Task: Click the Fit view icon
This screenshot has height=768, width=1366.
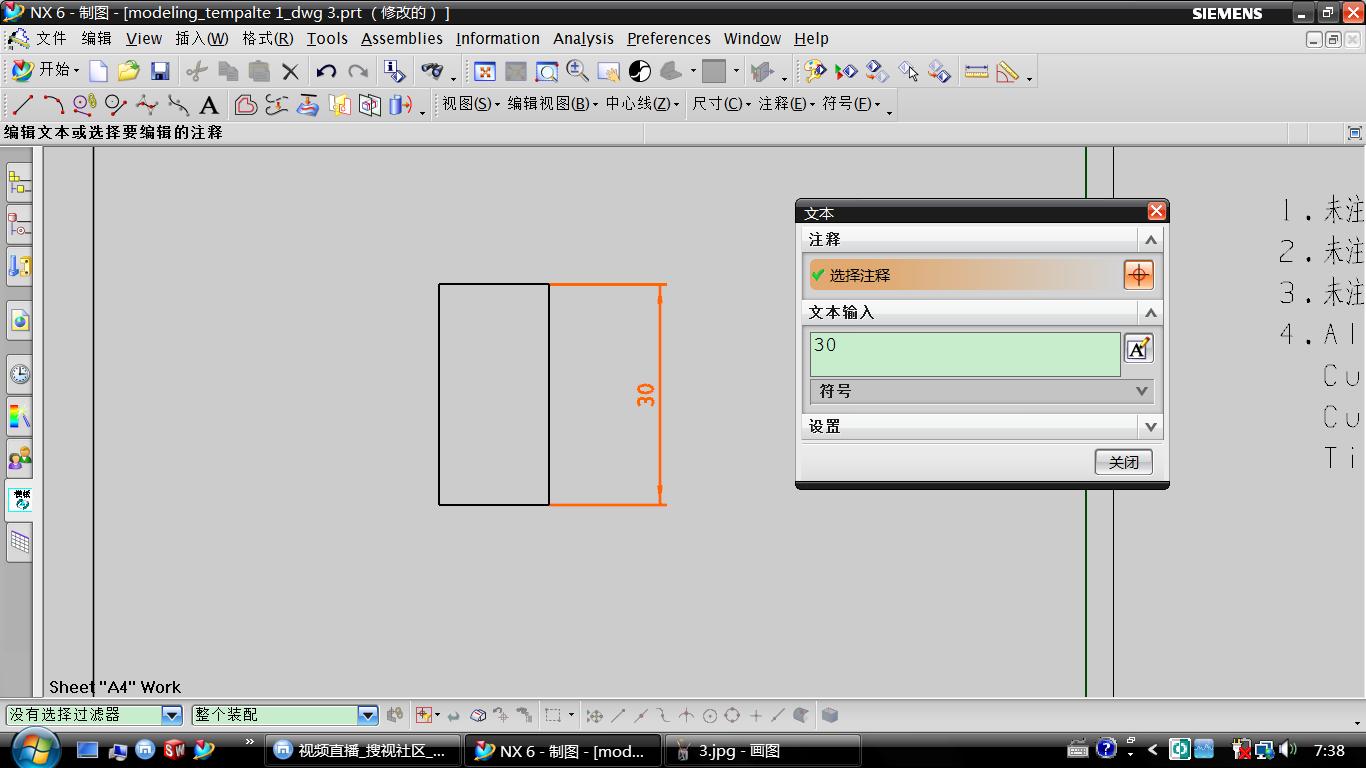Action: tap(485, 71)
